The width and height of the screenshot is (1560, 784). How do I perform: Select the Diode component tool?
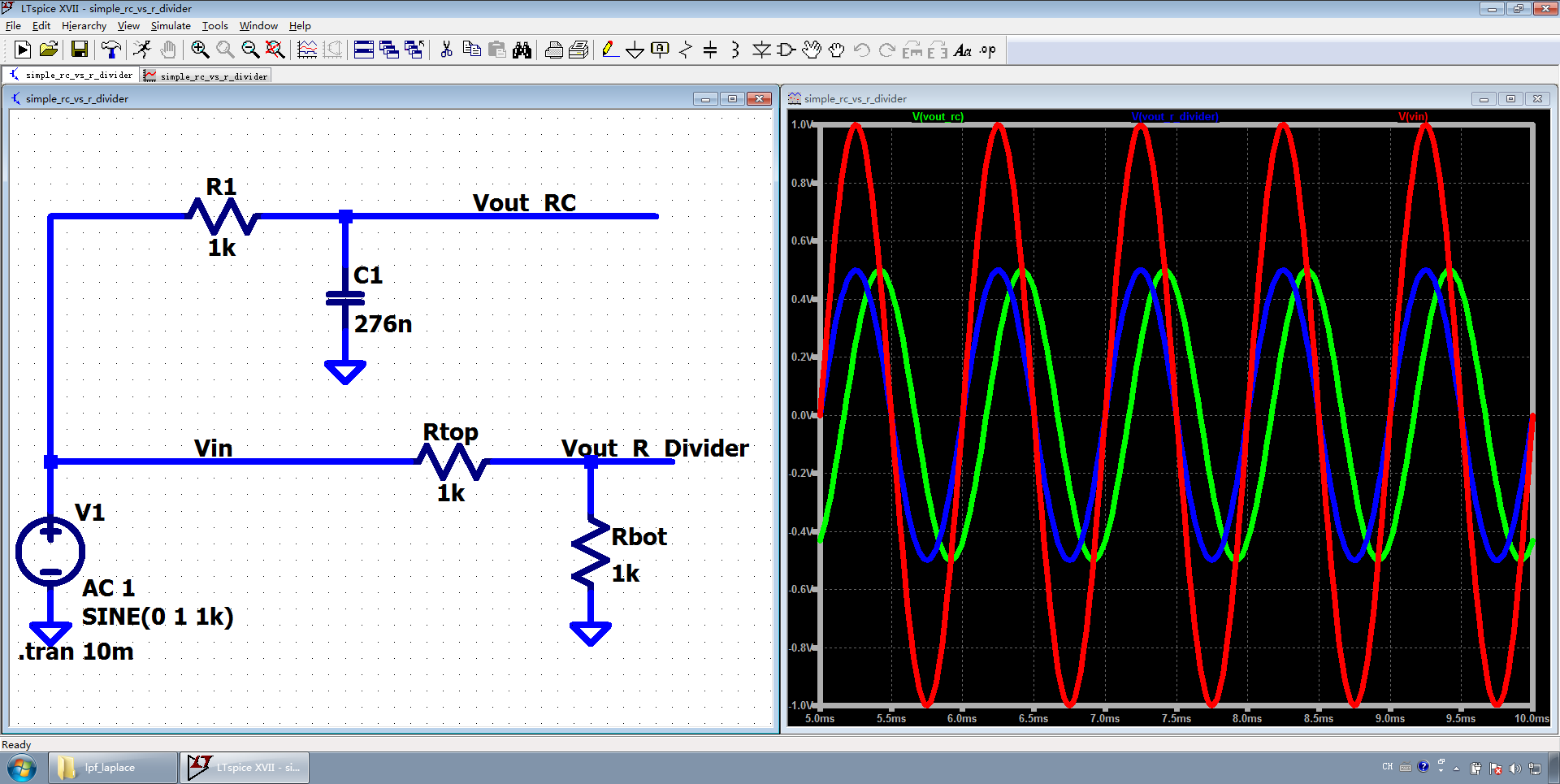click(x=761, y=50)
